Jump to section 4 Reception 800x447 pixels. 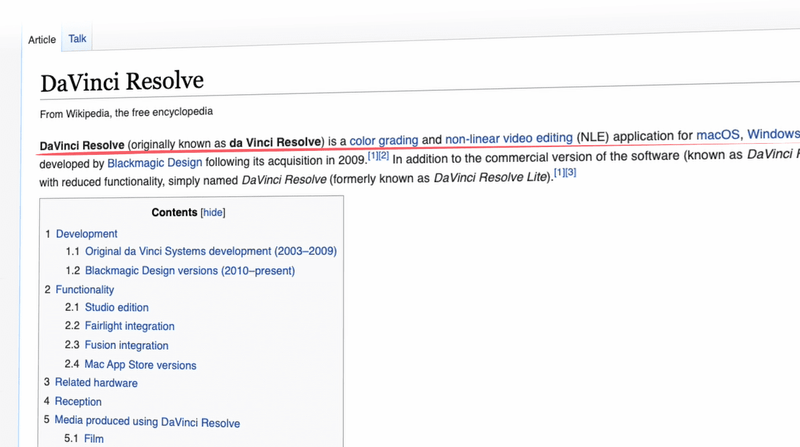coord(78,402)
